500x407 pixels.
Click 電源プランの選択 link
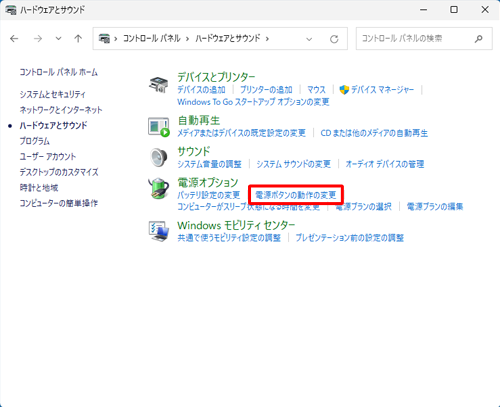click(x=363, y=207)
